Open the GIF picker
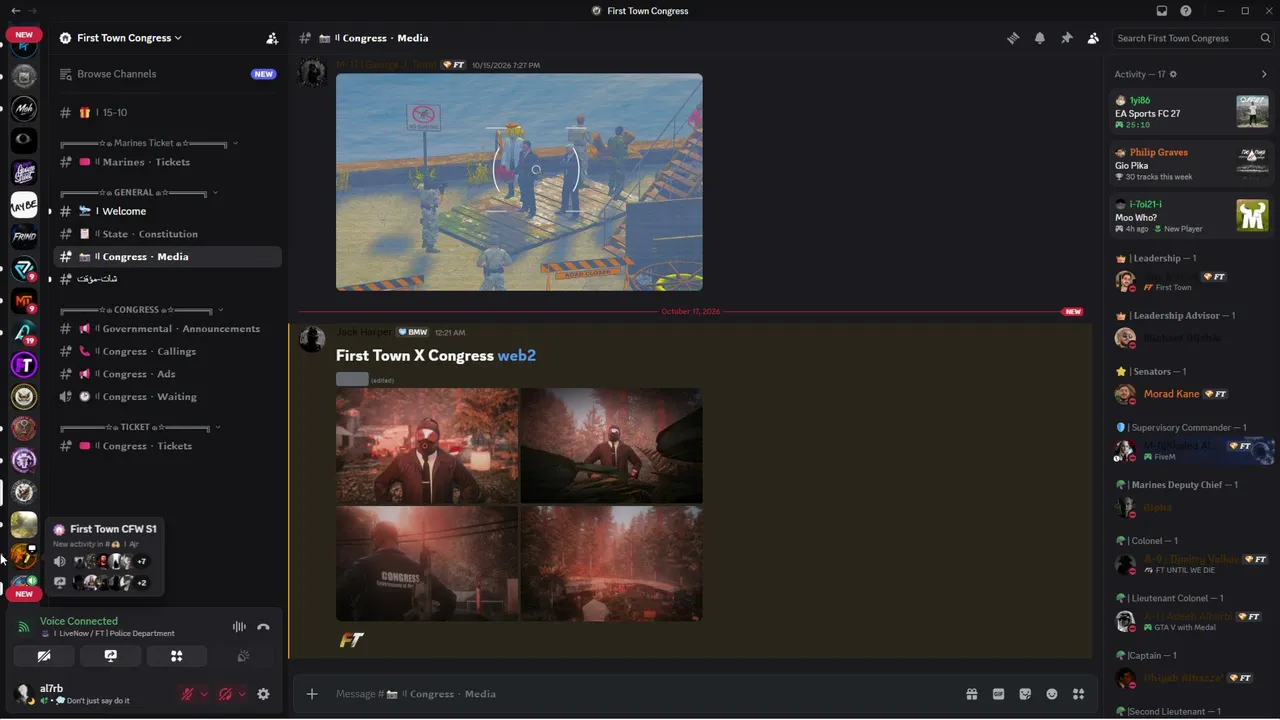Viewport: 1280px width, 720px height. [998, 694]
